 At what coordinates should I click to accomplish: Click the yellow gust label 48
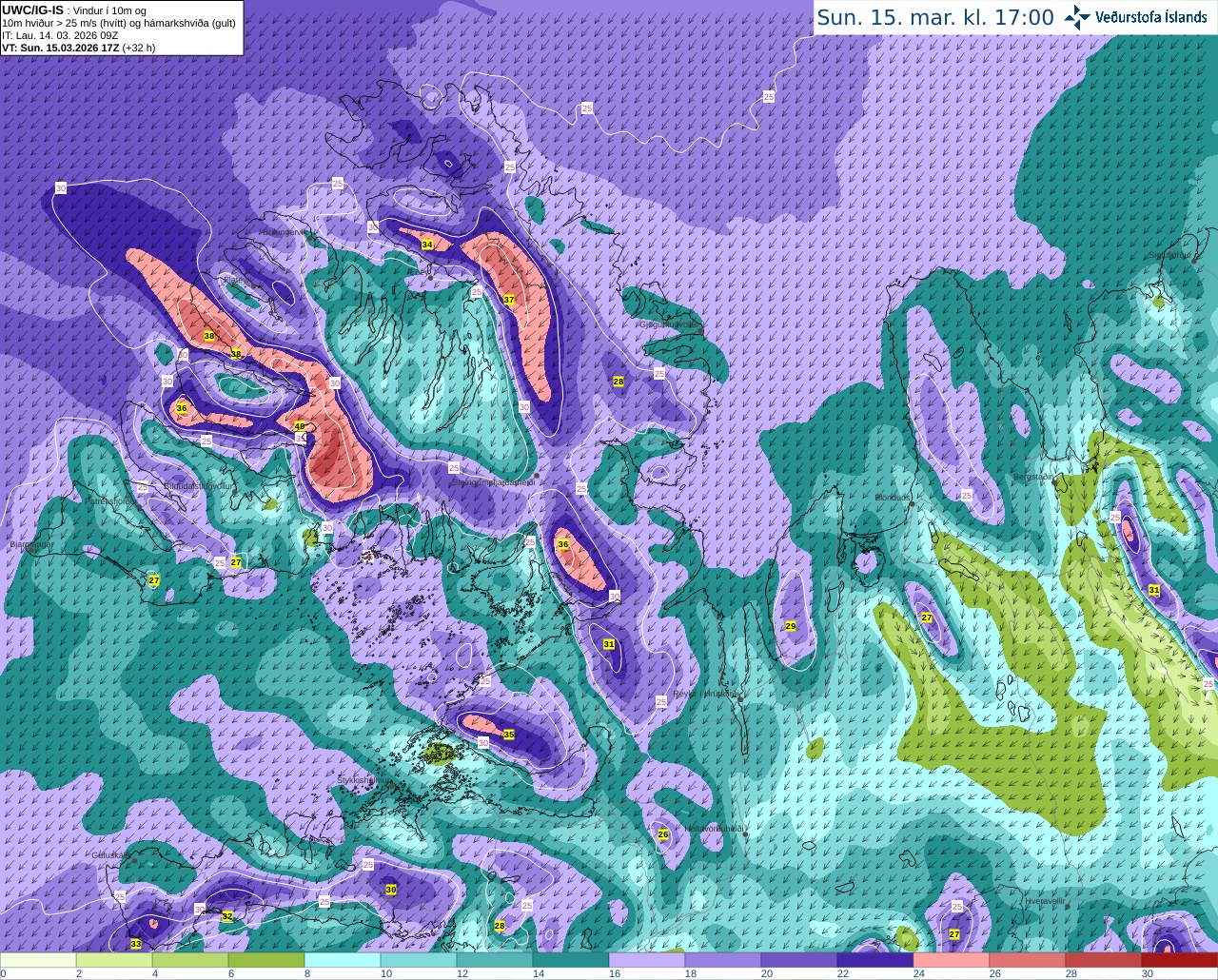(x=300, y=427)
